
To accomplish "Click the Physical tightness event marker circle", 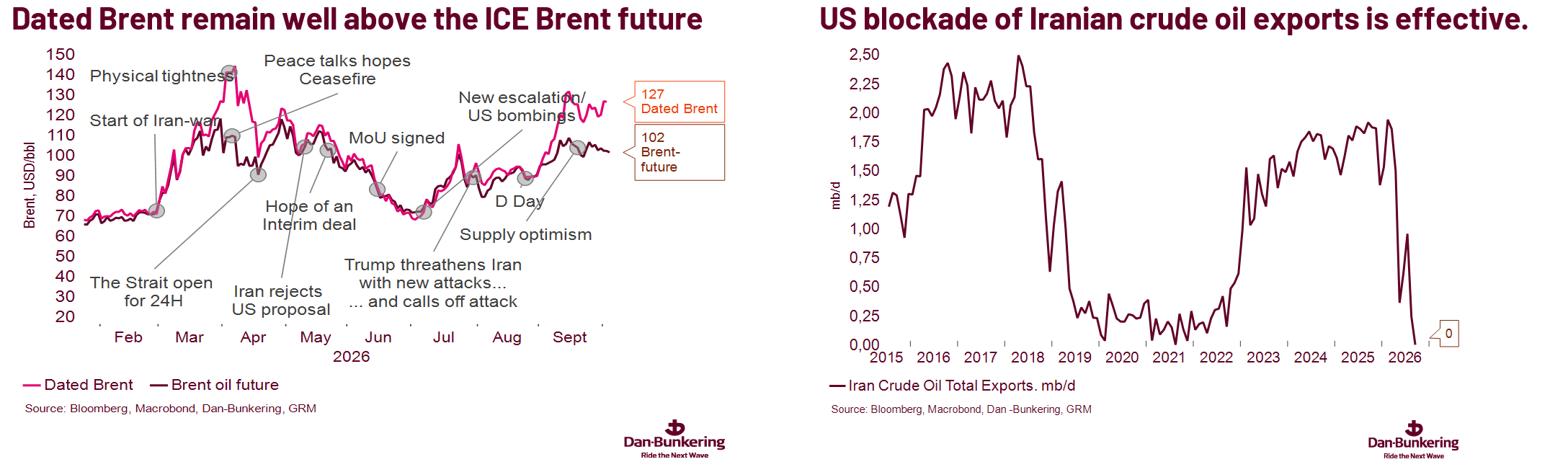I will [229, 73].
